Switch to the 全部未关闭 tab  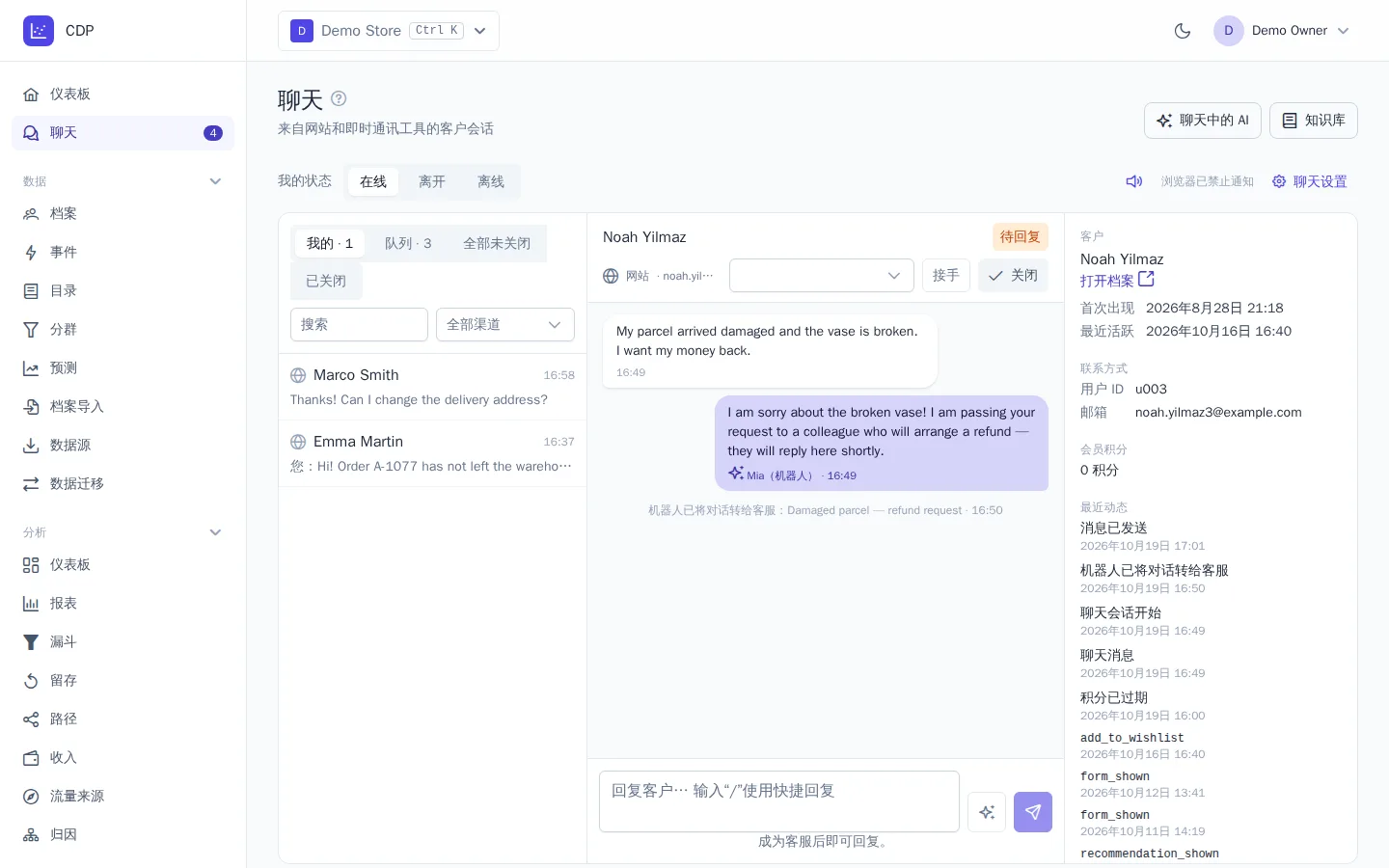pos(497,243)
